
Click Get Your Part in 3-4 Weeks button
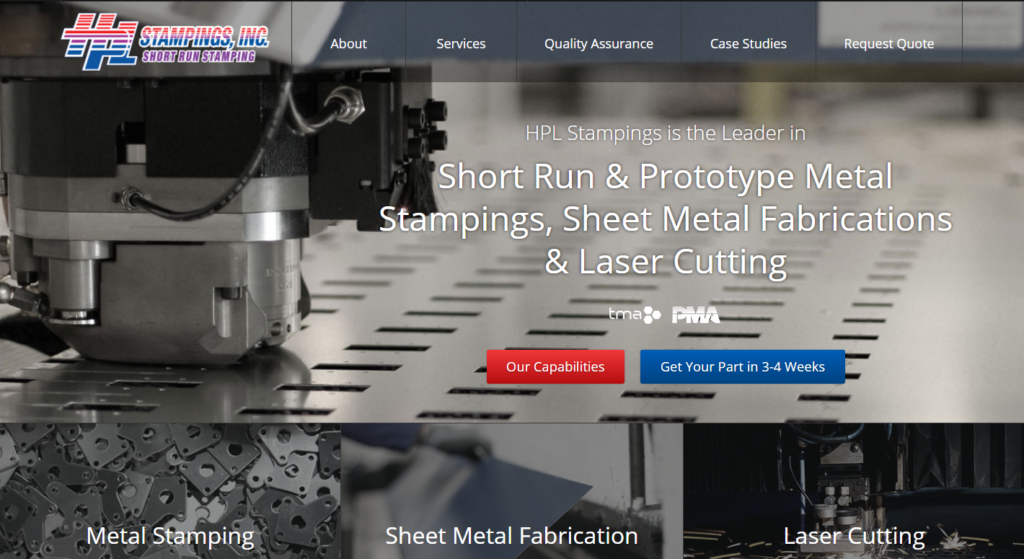[x=742, y=366]
